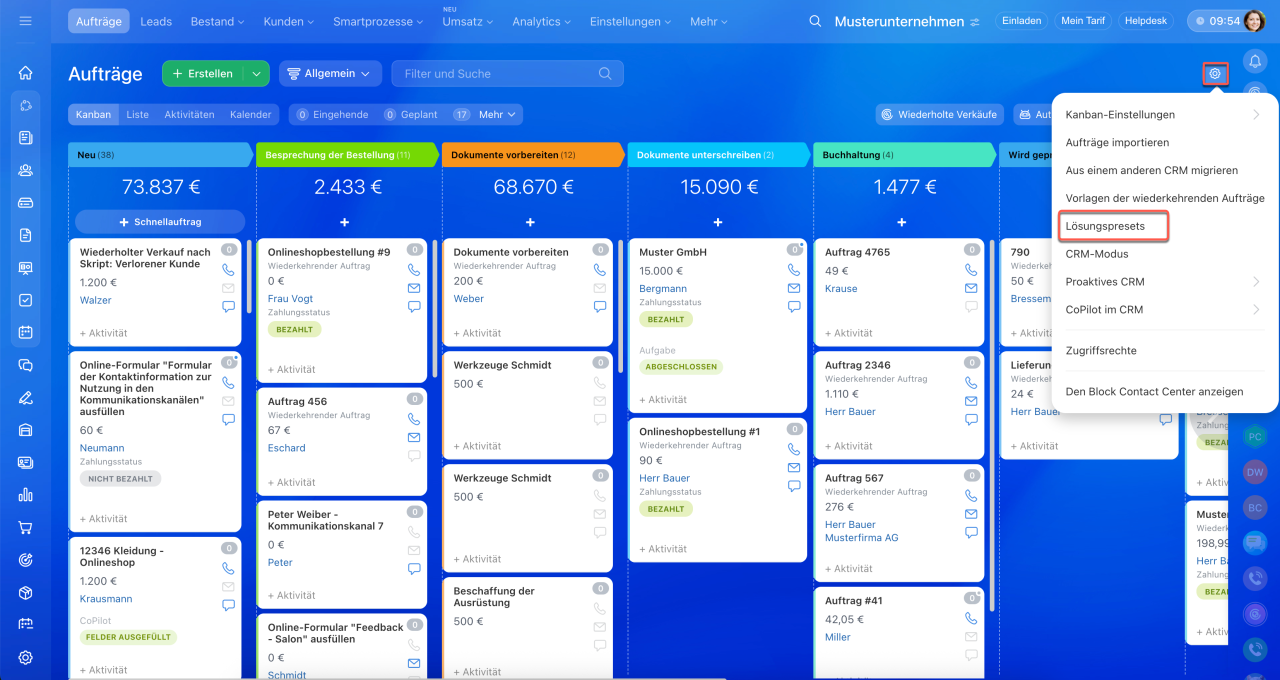Click the switch icon beside Musterunternehmen

975,22
